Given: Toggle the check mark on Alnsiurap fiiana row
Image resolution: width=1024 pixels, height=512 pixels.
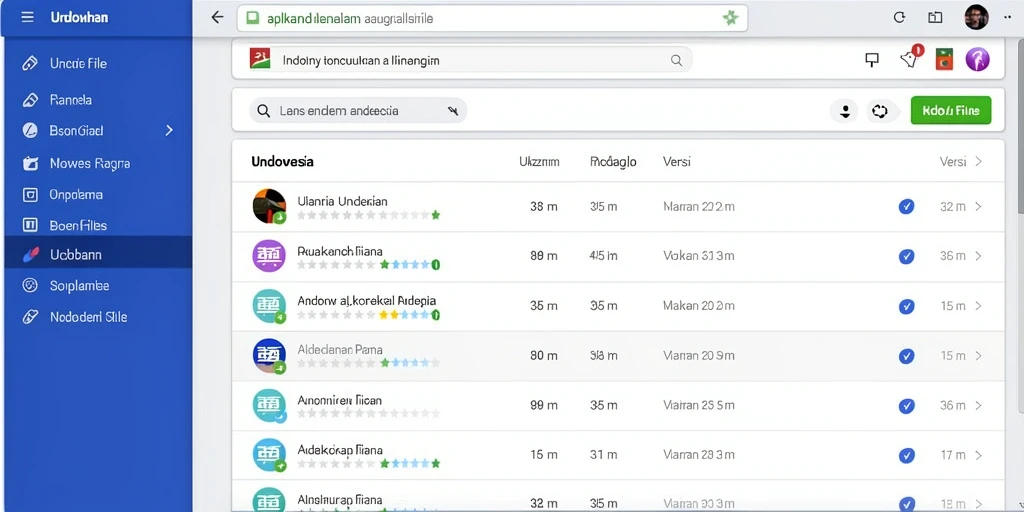Looking at the screenshot, I should click(x=906, y=504).
